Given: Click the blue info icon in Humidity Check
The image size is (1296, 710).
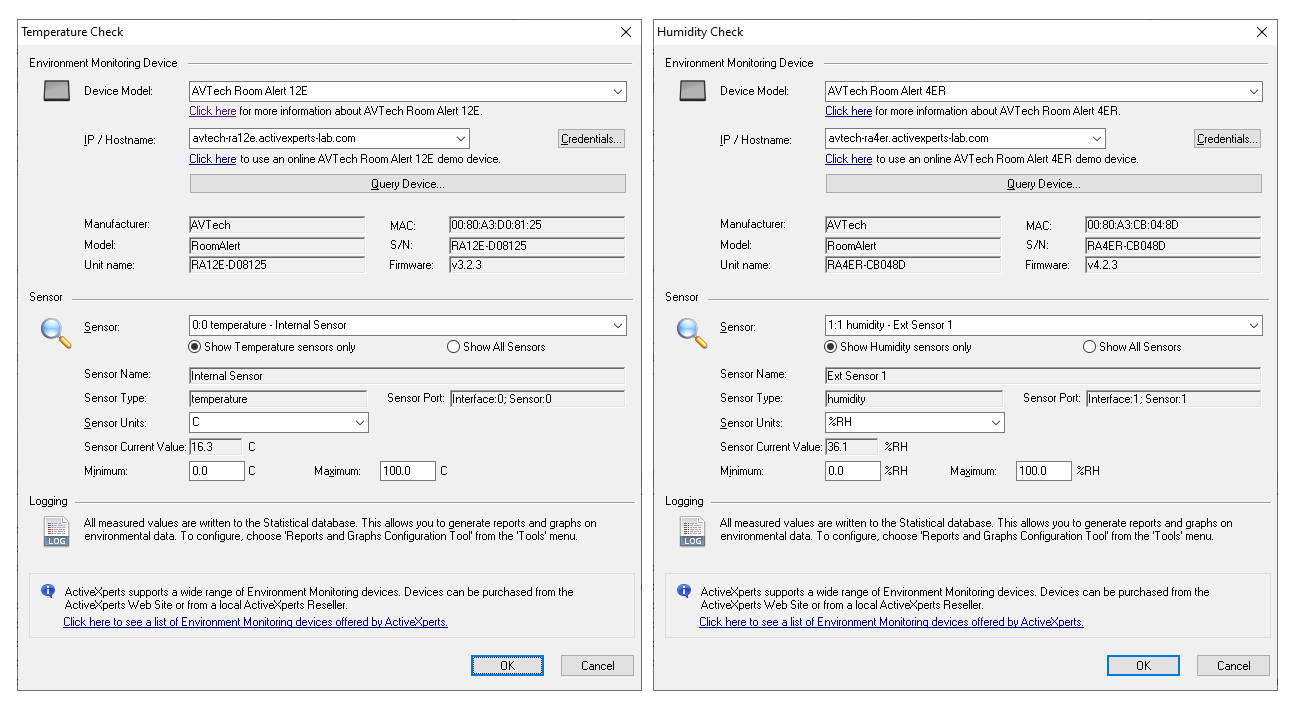Looking at the screenshot, I should (683, 591).
